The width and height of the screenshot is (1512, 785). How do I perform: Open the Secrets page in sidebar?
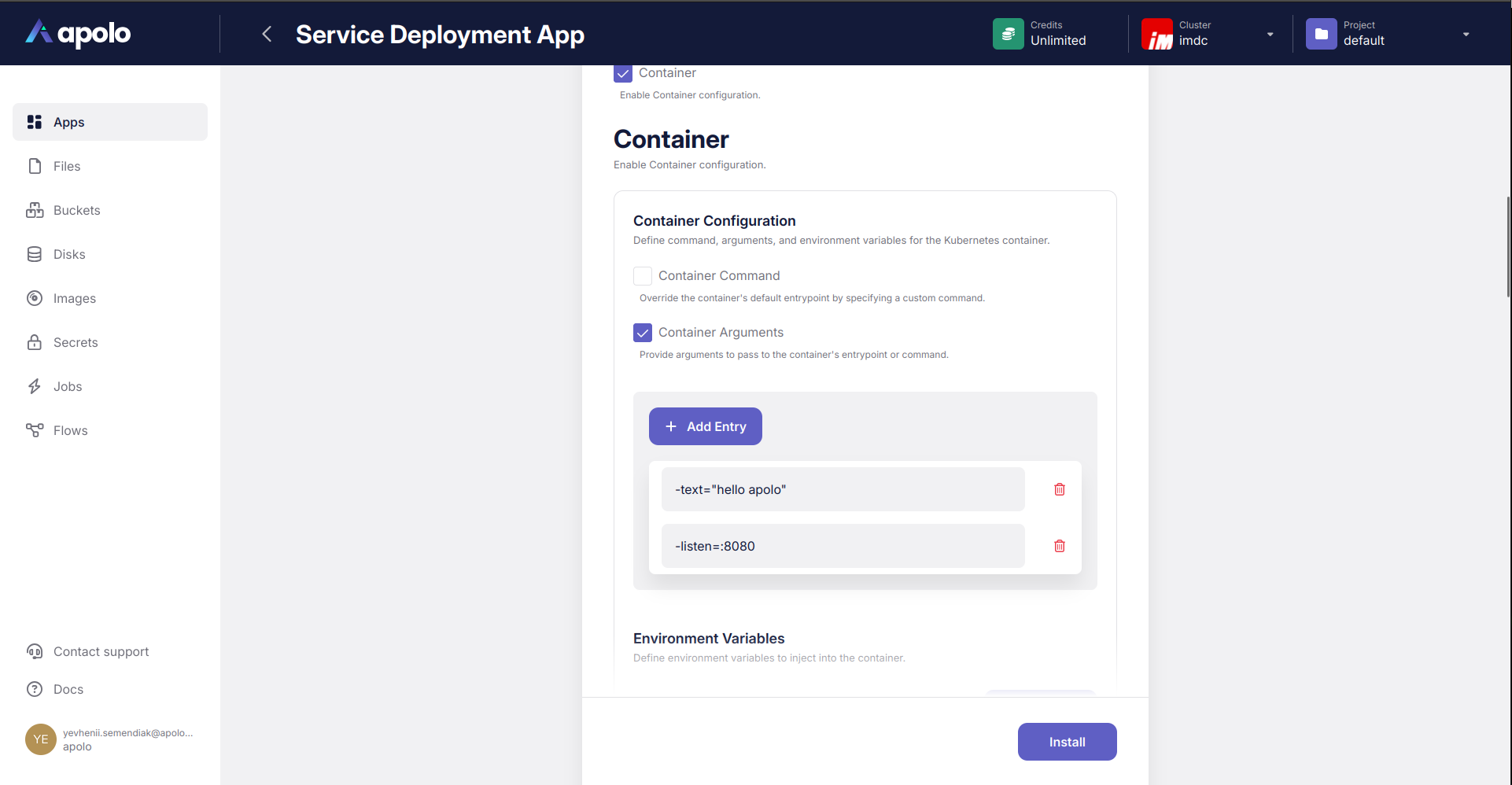(x=76, y=342)
